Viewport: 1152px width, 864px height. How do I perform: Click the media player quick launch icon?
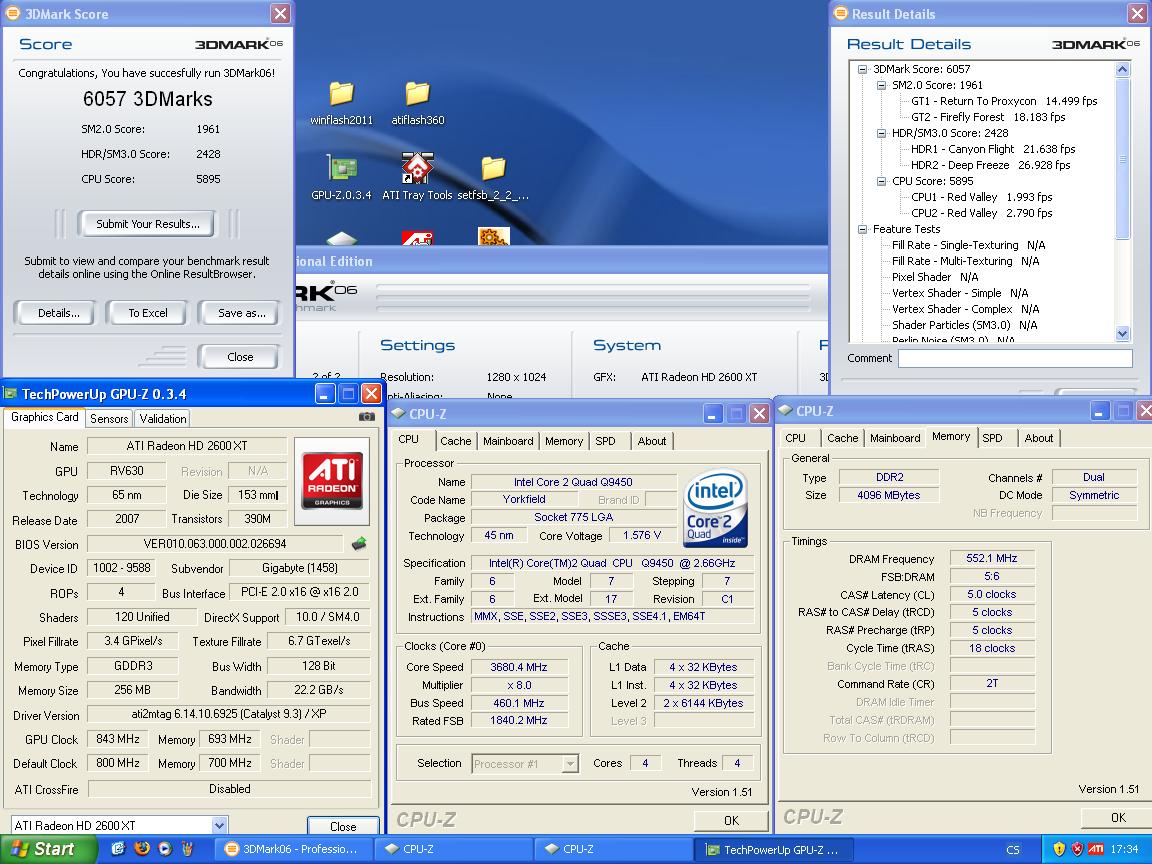pos(165,849)
